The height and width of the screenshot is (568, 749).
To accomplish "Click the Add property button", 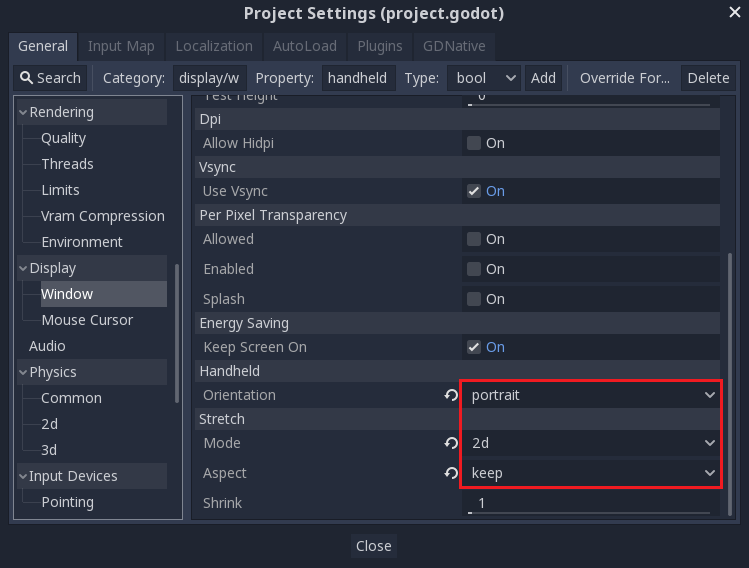I will [x=543, y=78].
